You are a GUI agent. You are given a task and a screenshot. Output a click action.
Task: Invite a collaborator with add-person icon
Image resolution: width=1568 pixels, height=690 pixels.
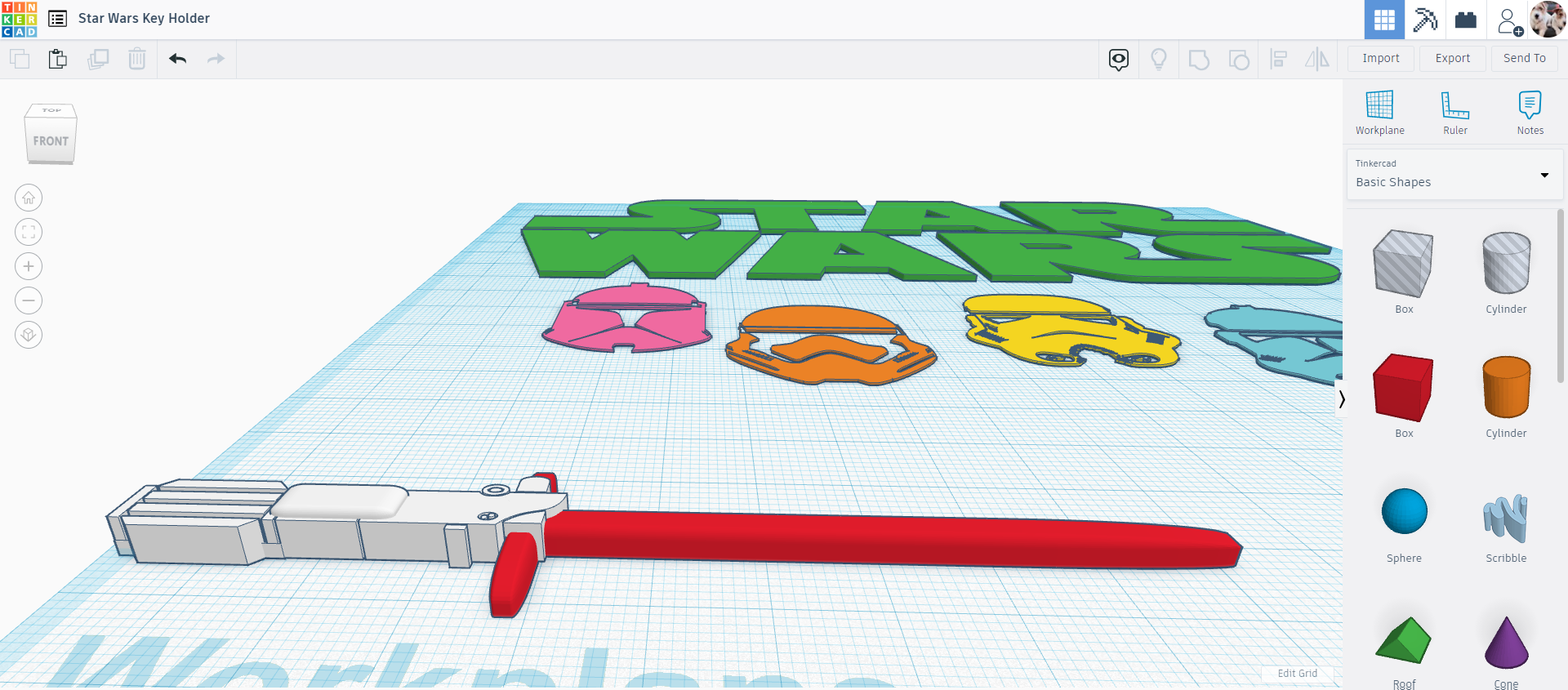pos(1509,20)
